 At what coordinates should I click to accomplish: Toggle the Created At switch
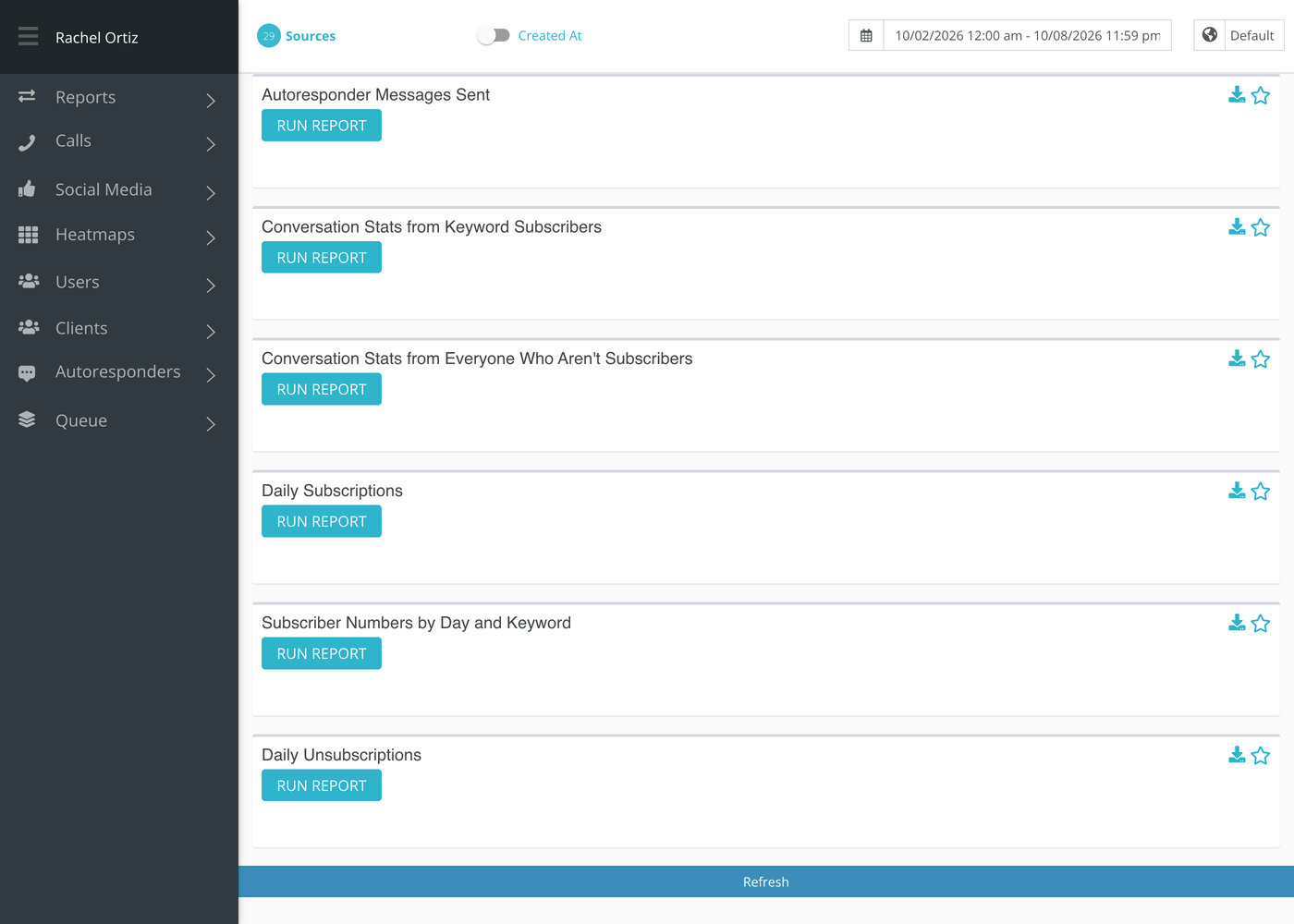coord(494,35)
